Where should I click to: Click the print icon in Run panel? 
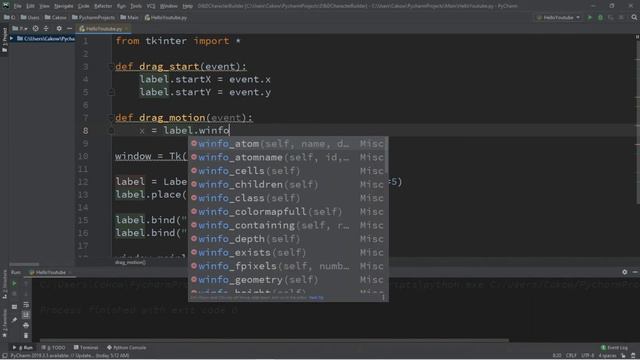[x=26, y=325]
